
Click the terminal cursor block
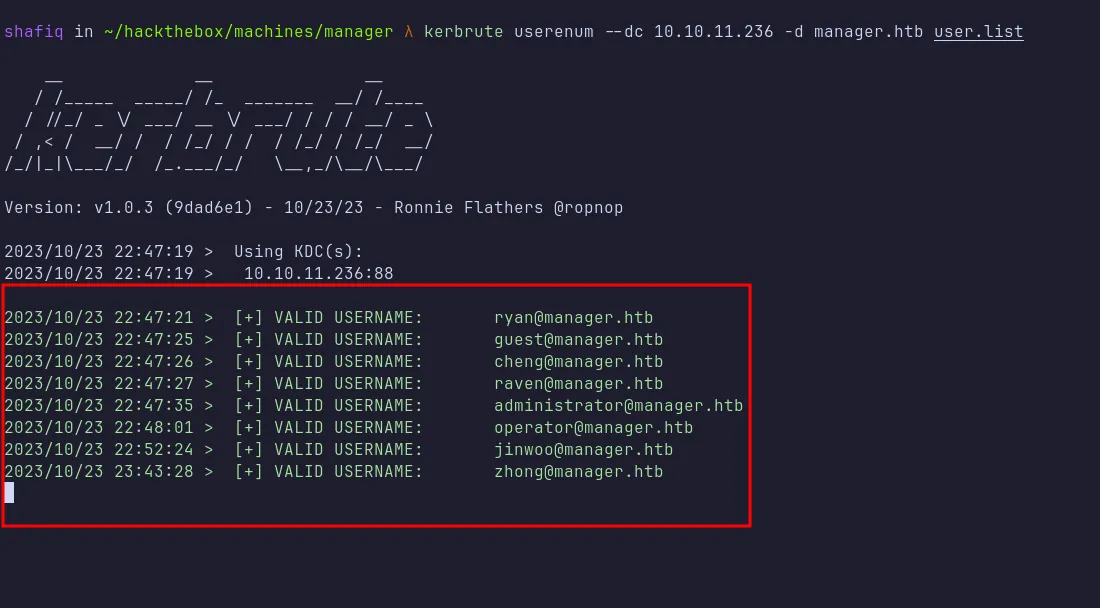point(9,492)
